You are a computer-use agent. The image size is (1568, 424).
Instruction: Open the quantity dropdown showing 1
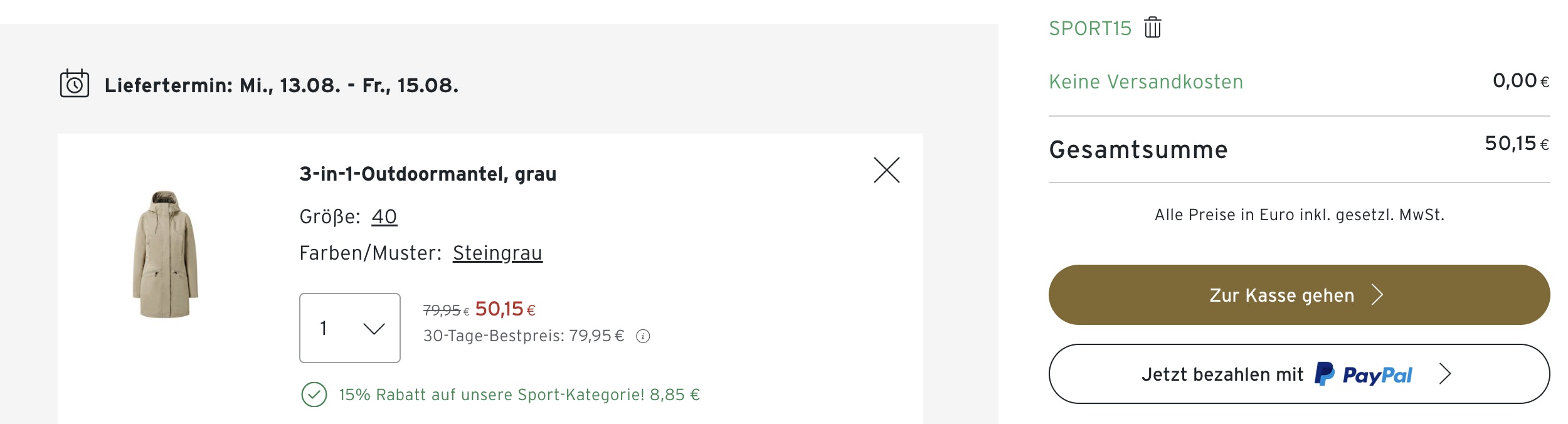pyautogui.click(x=349, y=328)
